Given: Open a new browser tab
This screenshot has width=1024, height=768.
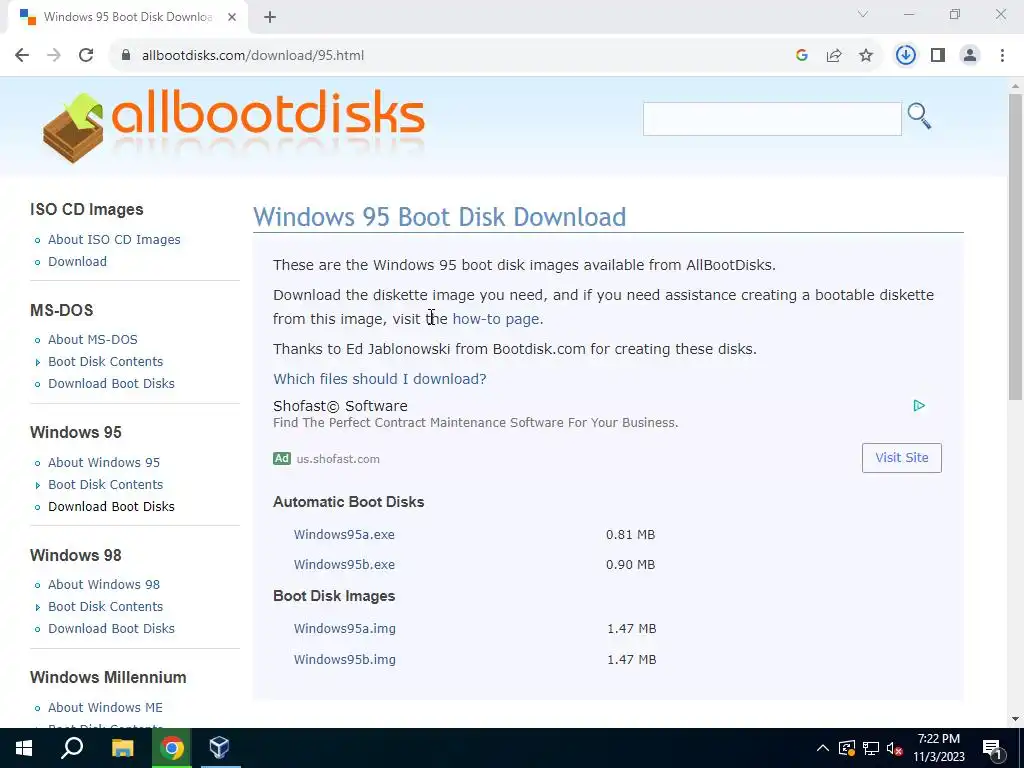Looking at the screenshot, I should [270, 17].
